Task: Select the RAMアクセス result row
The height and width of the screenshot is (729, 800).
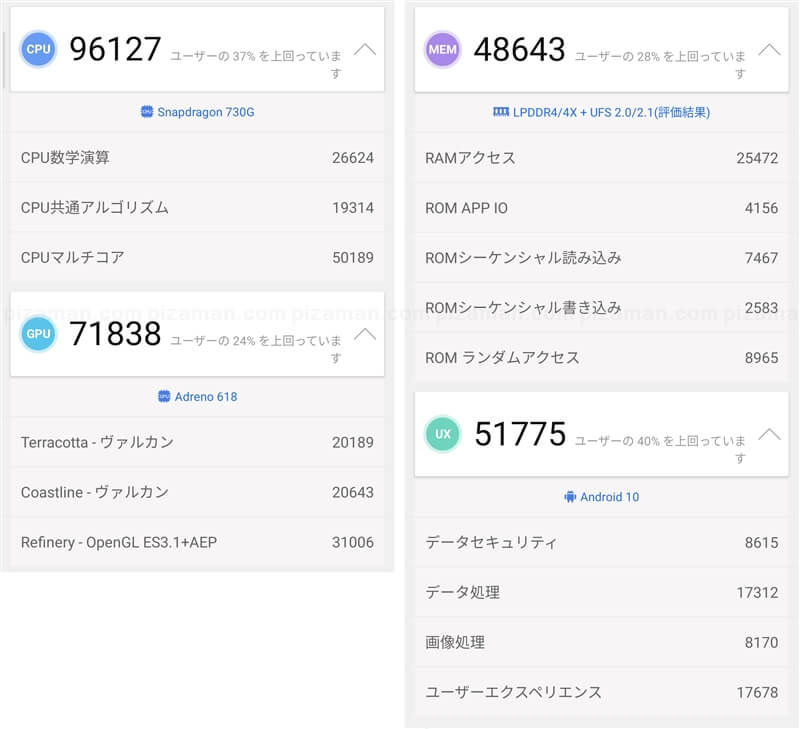Action: click(x=601, y=158)
